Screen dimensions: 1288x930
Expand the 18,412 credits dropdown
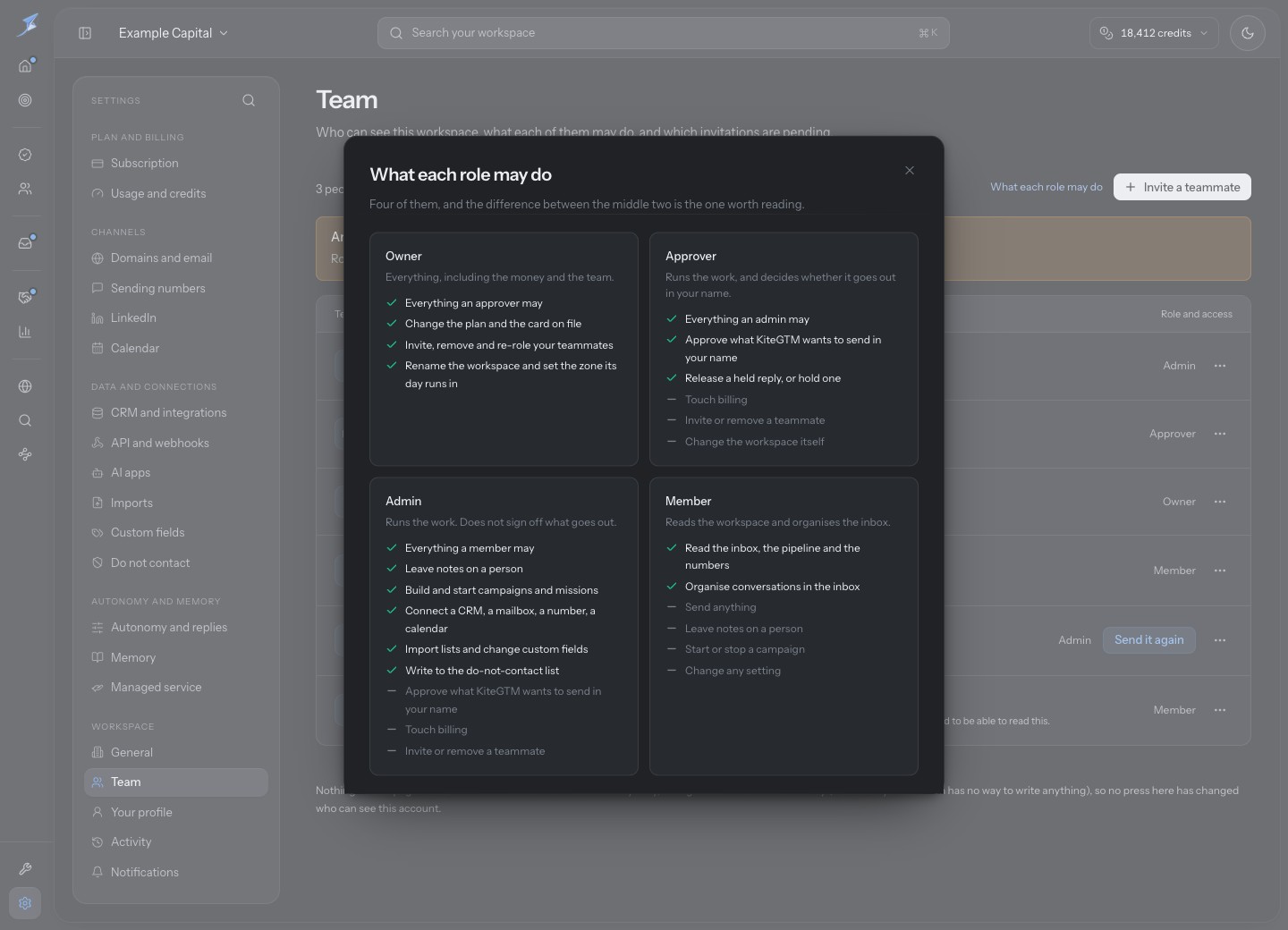(x=1154, y=33)
